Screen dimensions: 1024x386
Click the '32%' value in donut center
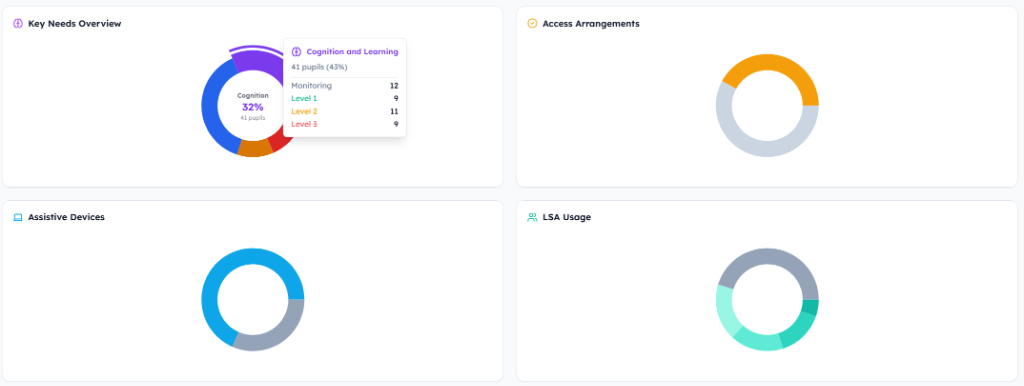pyautogui.click(x=253, y=107)
